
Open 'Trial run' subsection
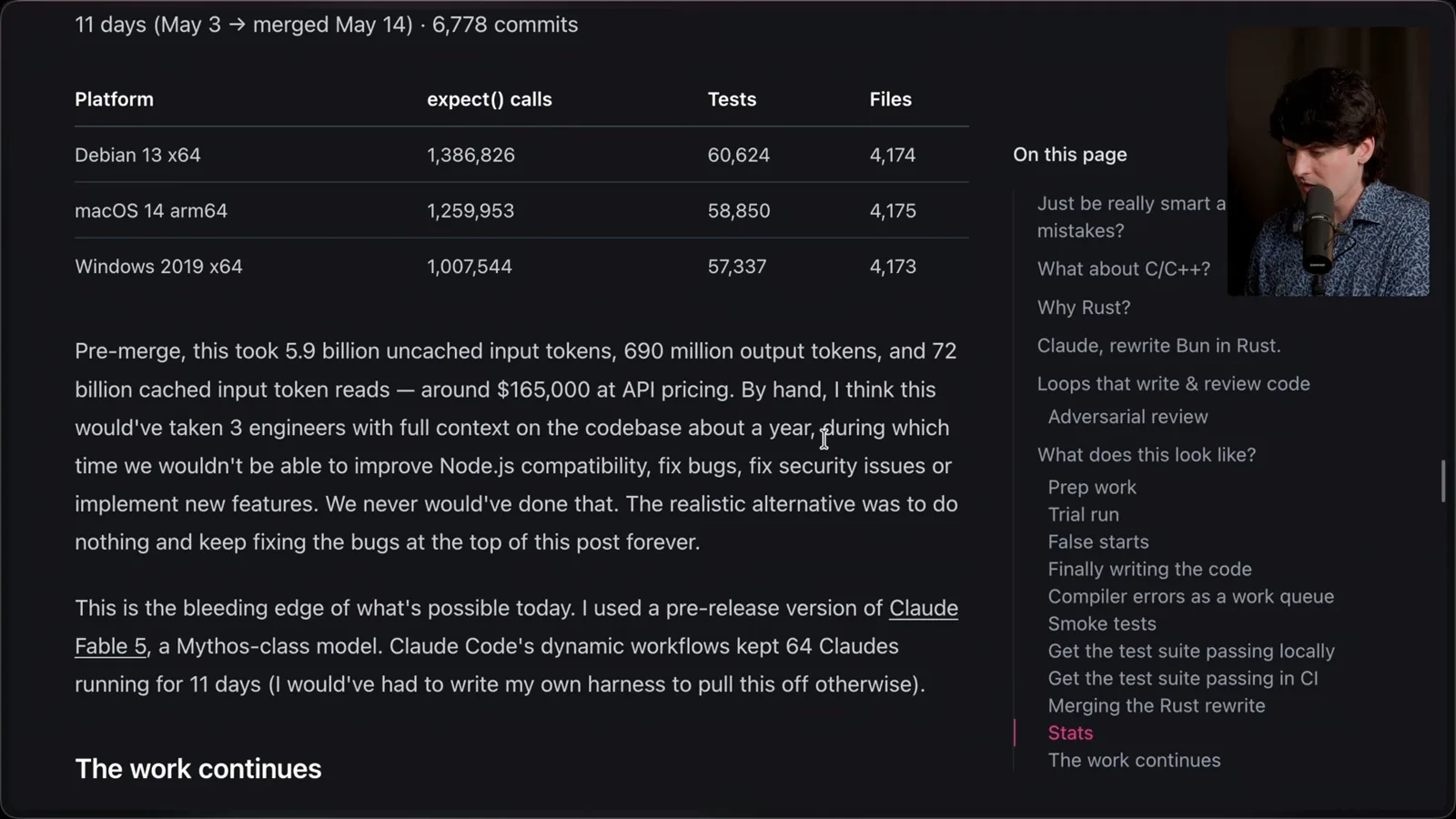point(1084,515)
